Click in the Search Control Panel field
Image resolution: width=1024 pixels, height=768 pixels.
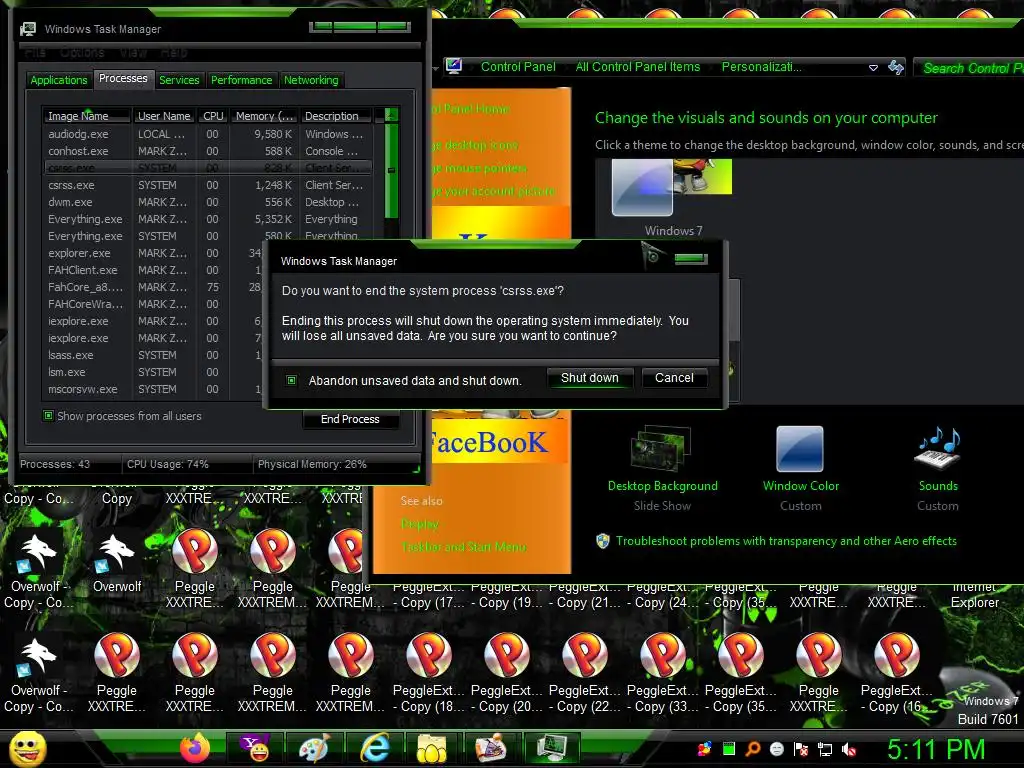click(970, 68)
